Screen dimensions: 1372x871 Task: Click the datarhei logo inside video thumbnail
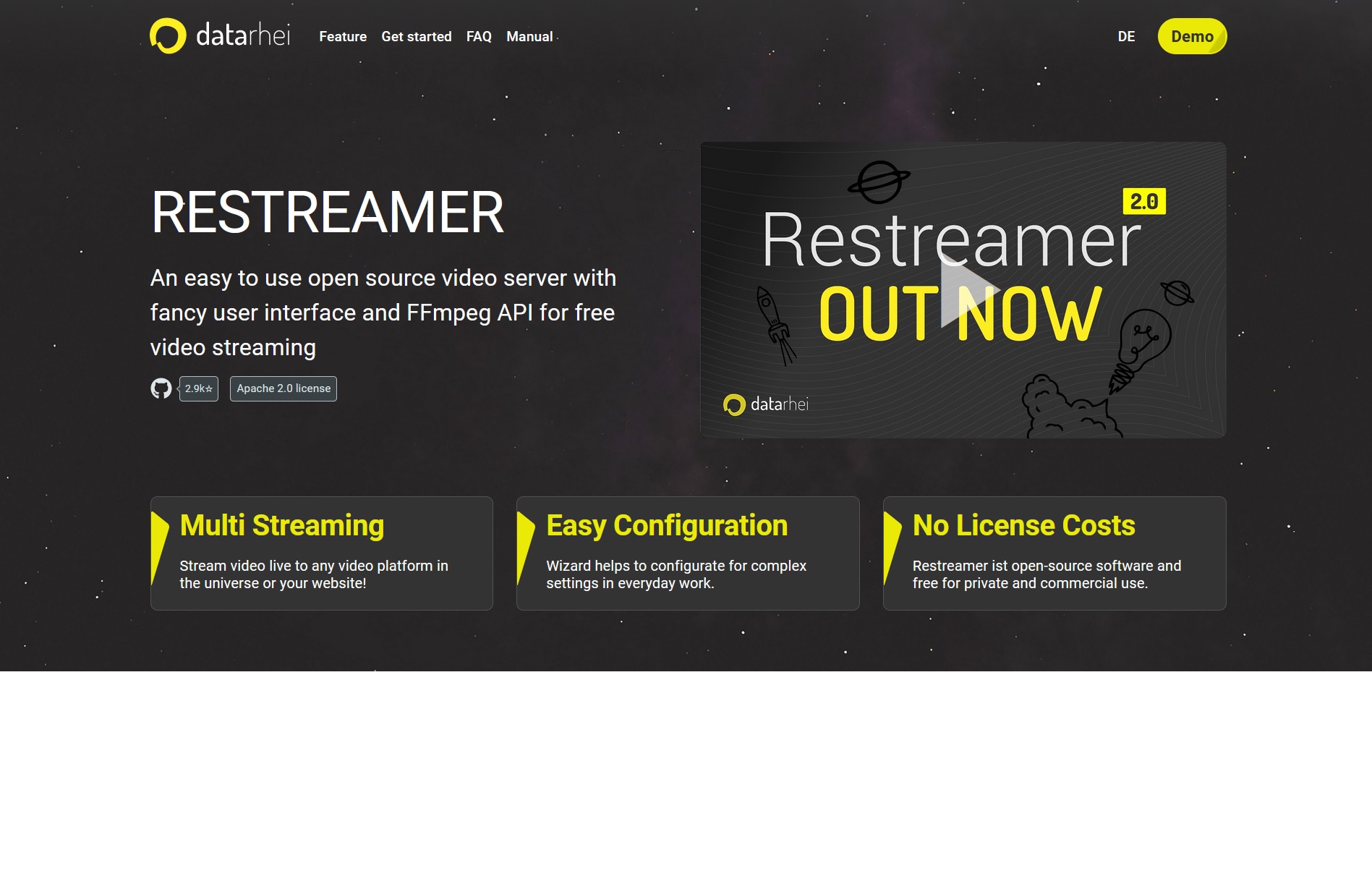(766, 404)
